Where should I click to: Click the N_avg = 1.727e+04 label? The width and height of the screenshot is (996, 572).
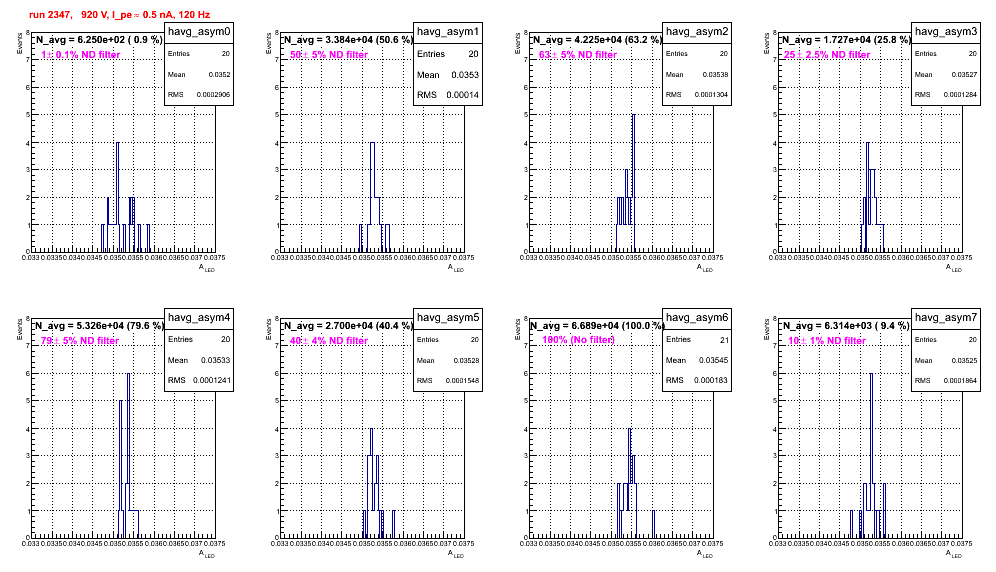846,40
